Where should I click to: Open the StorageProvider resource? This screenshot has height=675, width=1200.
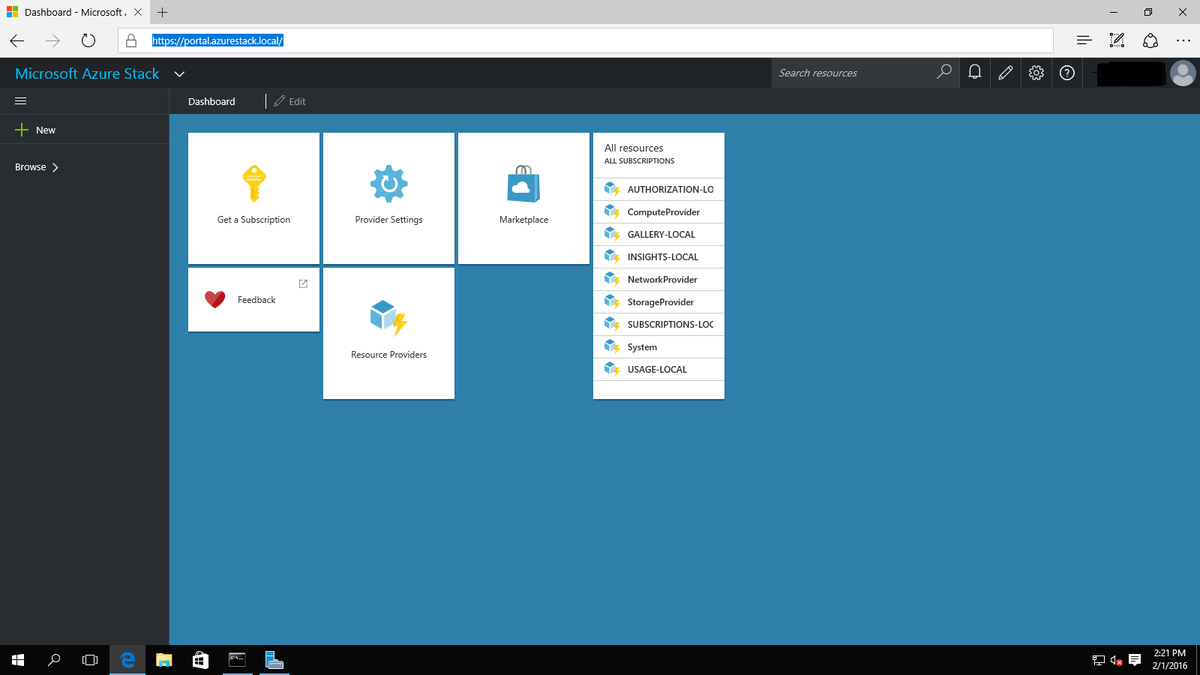[x=659, y=302]
